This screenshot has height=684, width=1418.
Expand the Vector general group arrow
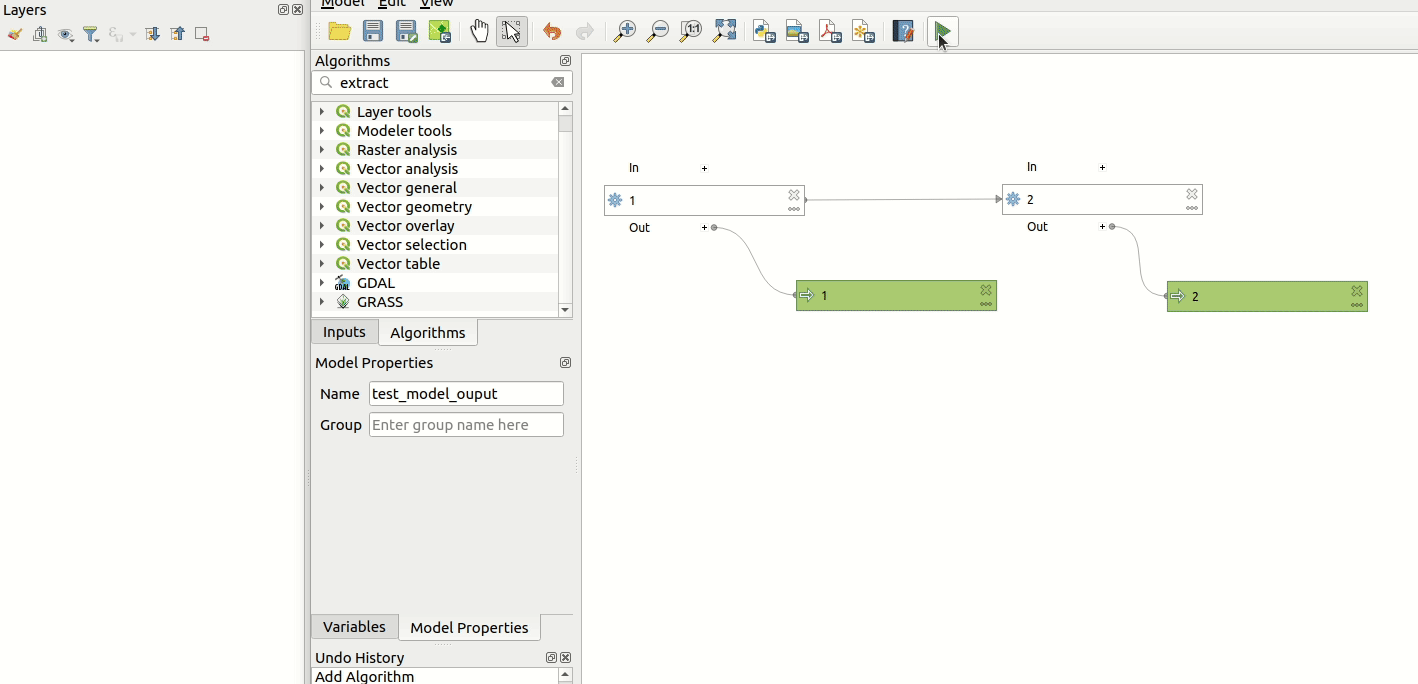point(322,188)
